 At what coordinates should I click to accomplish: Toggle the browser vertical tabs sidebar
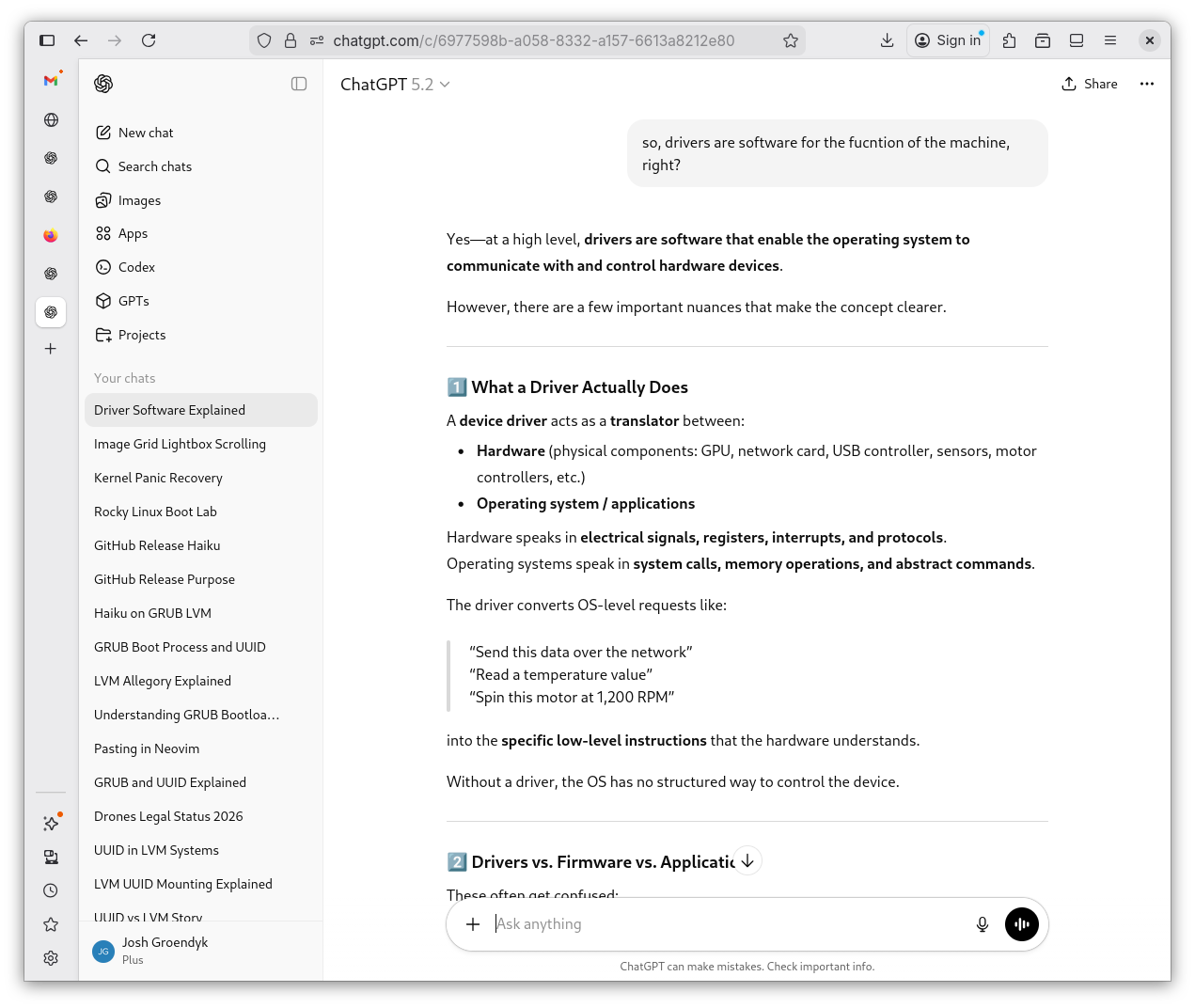[47, 40]
